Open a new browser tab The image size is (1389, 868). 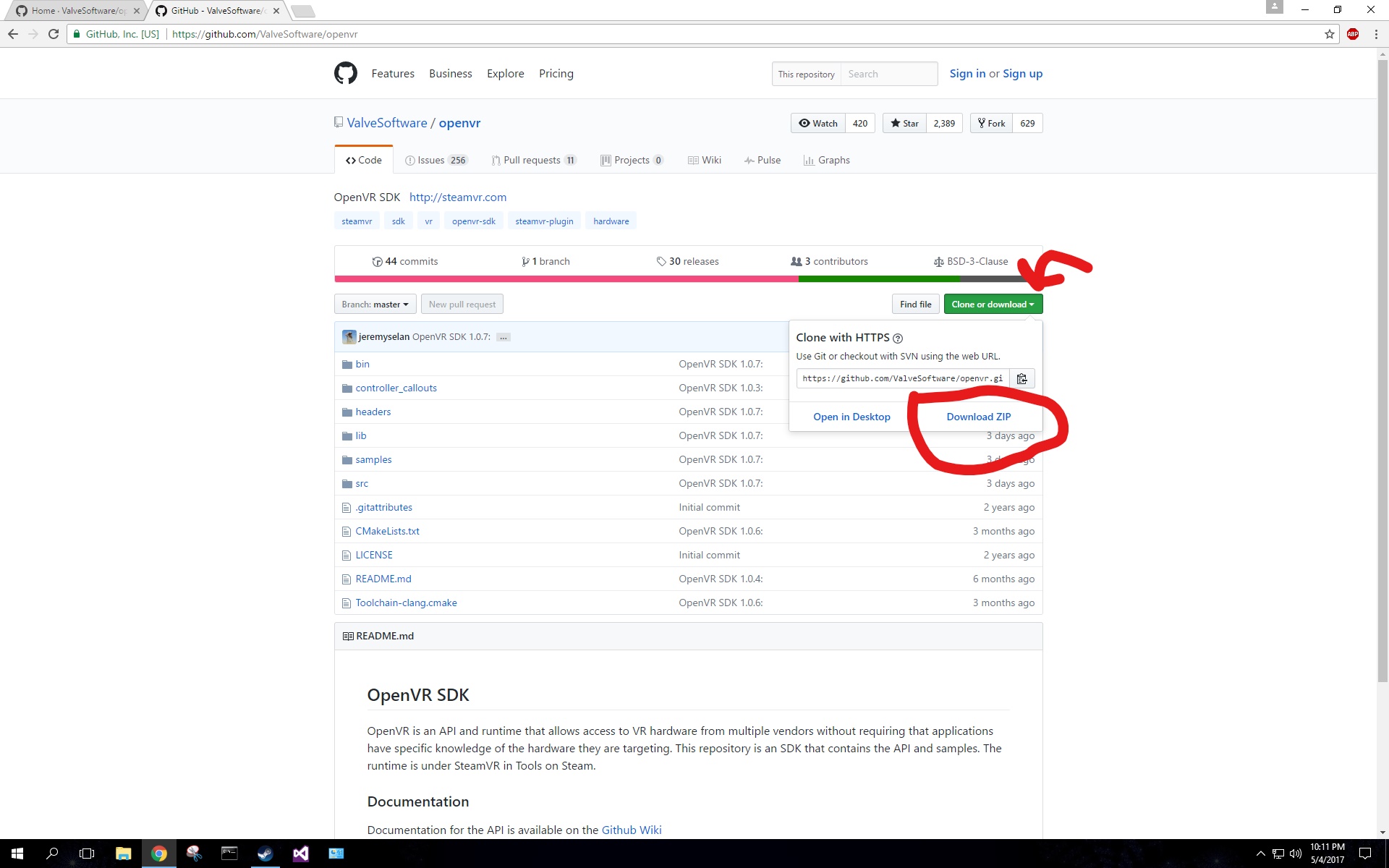click(x=302, y=11)
